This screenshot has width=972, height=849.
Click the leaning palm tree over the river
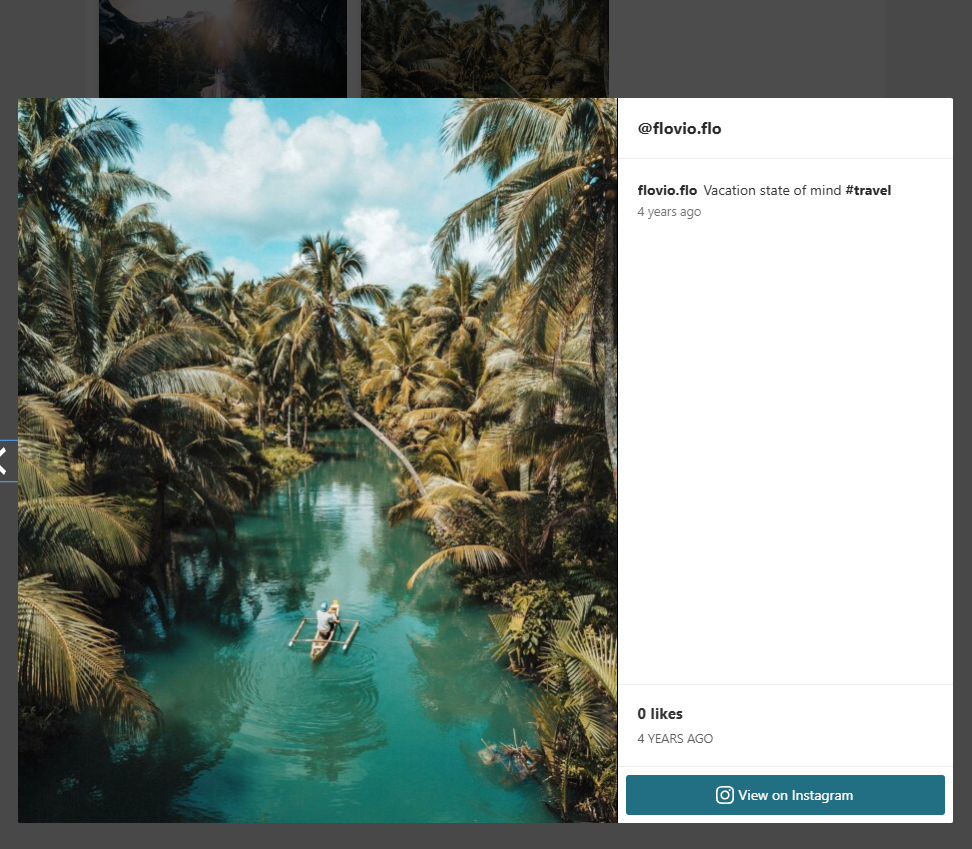(385, 430)
